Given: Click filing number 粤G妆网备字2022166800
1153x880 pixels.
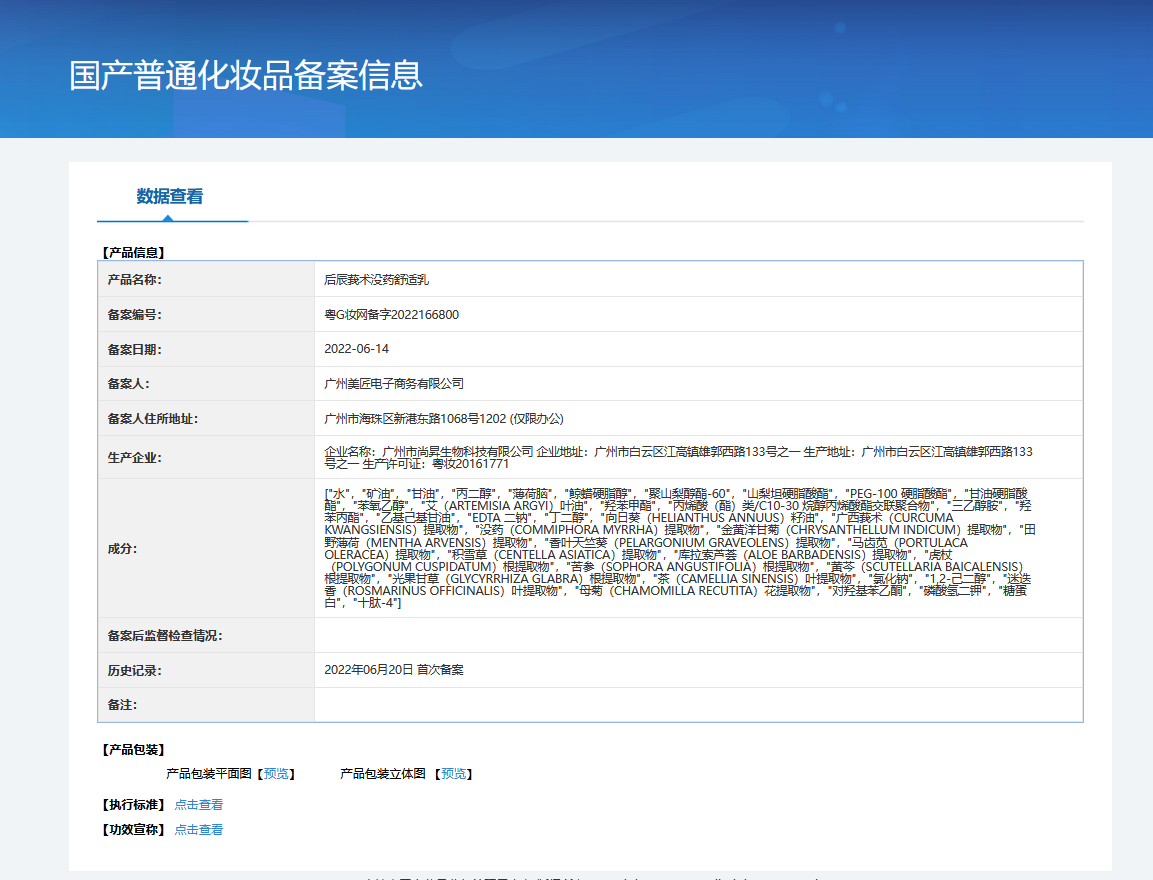Looking at the screenshot, I should (x=392, y=315).
